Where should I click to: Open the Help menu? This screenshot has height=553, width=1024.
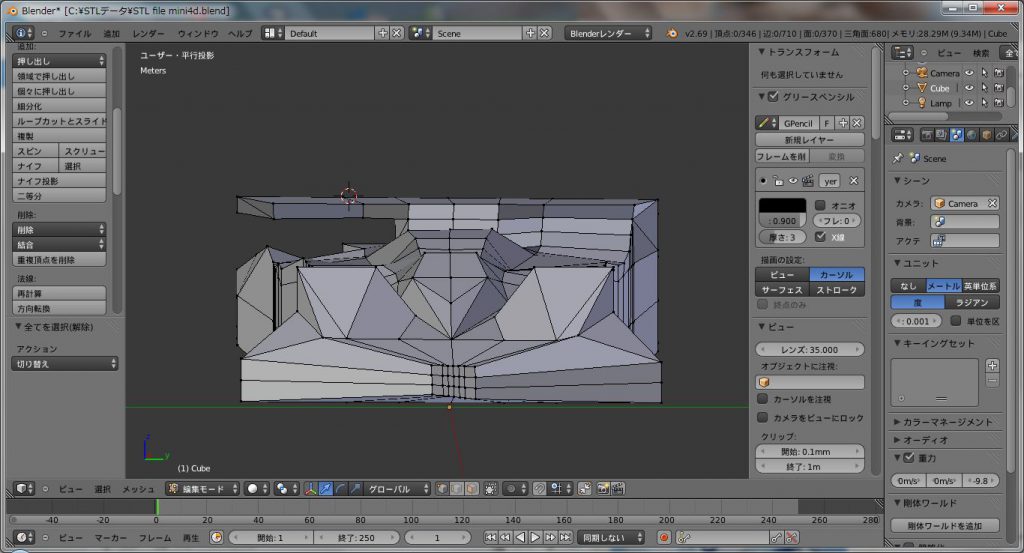pos(240,33)
